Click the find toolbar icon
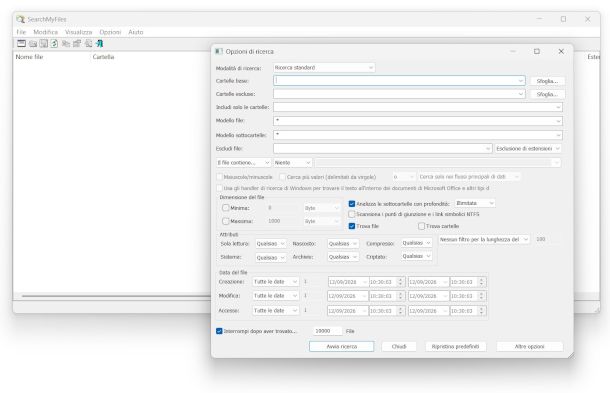The height and width of the screenshot is (393, 610). pyautogui.click(x=88, y=44)
